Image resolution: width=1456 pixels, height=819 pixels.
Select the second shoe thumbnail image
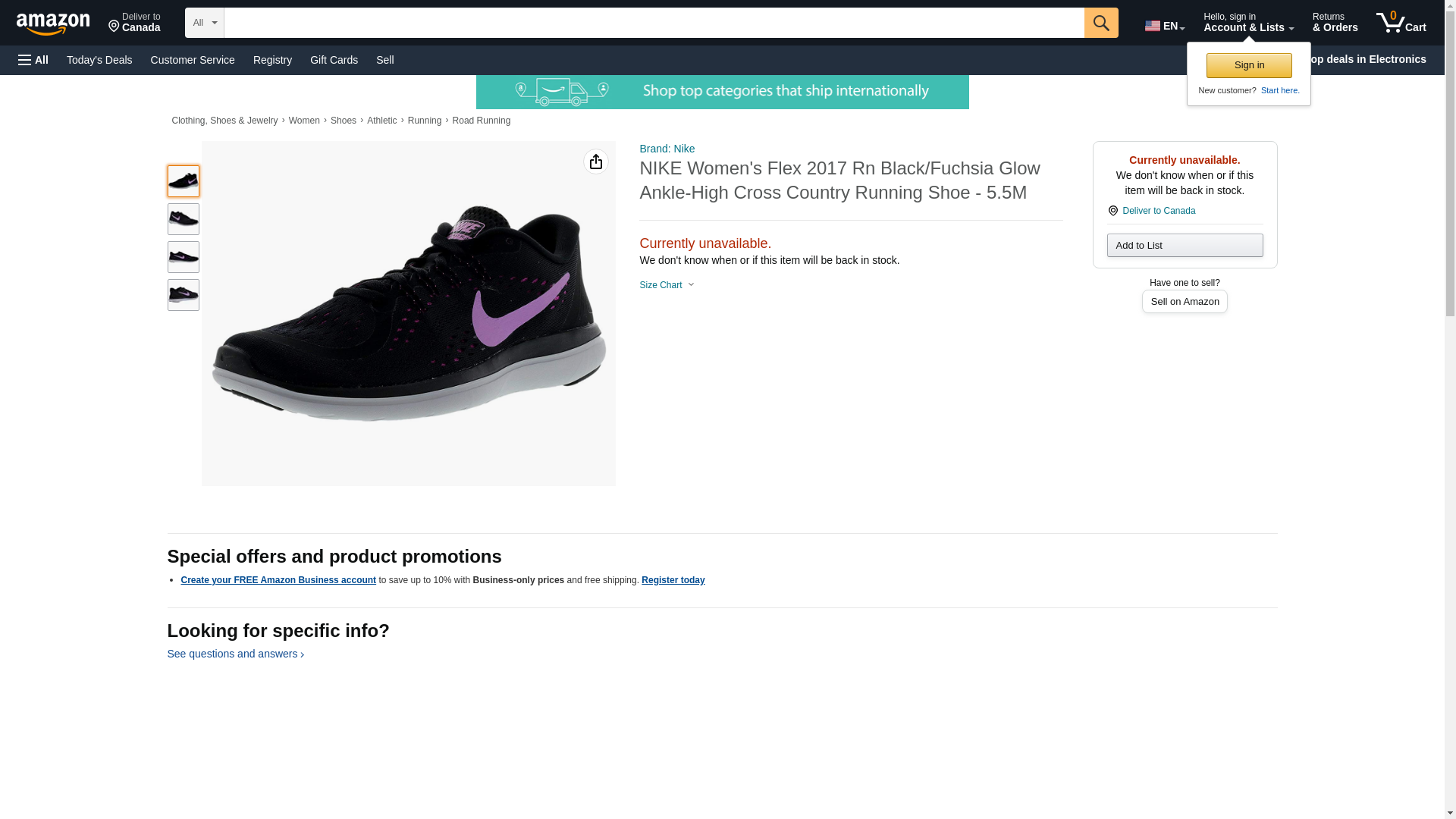click(x=183, y=219)
